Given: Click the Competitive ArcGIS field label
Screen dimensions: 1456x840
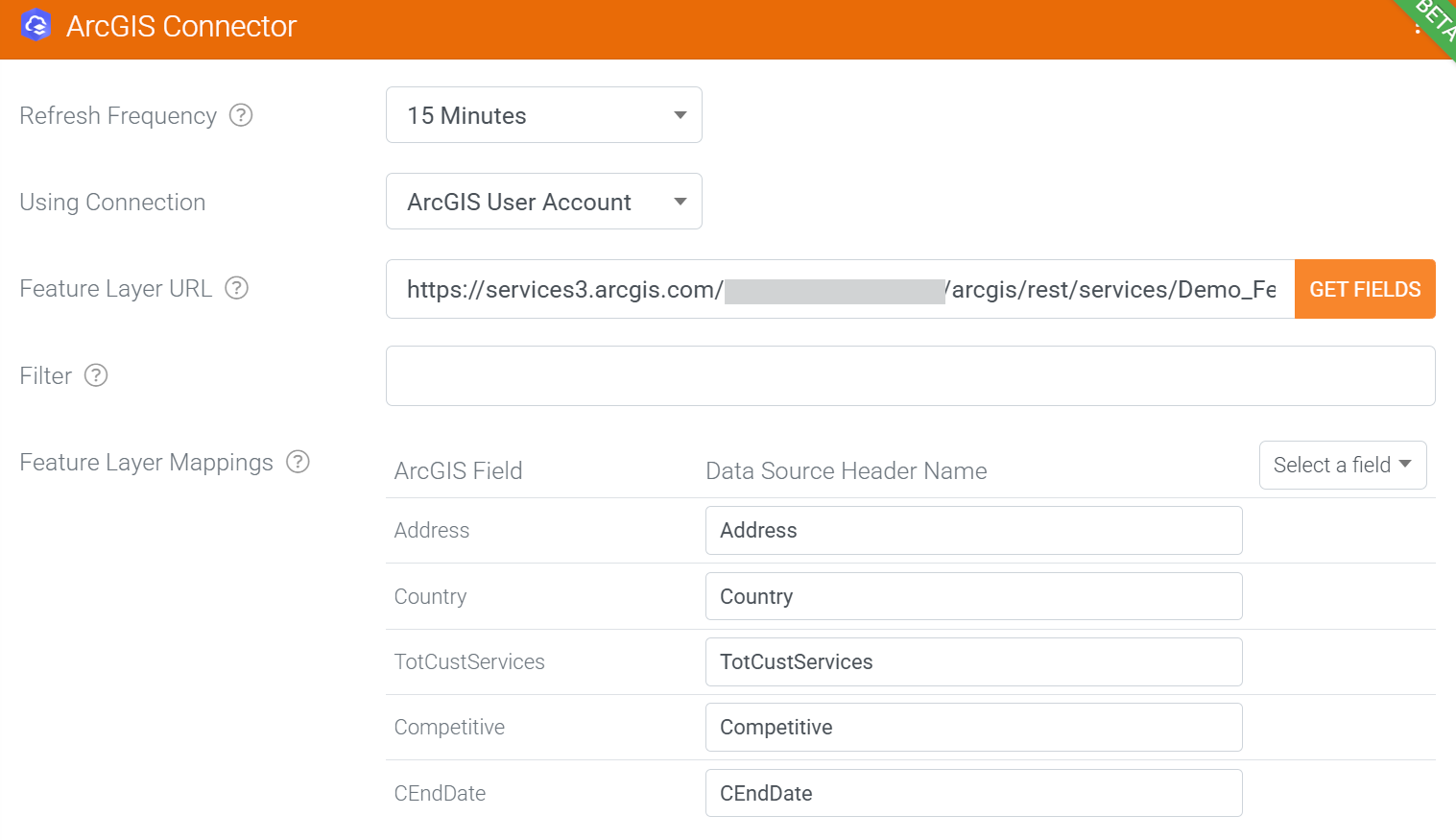Looking at the screenshot, I should click(x=449, y=727).
